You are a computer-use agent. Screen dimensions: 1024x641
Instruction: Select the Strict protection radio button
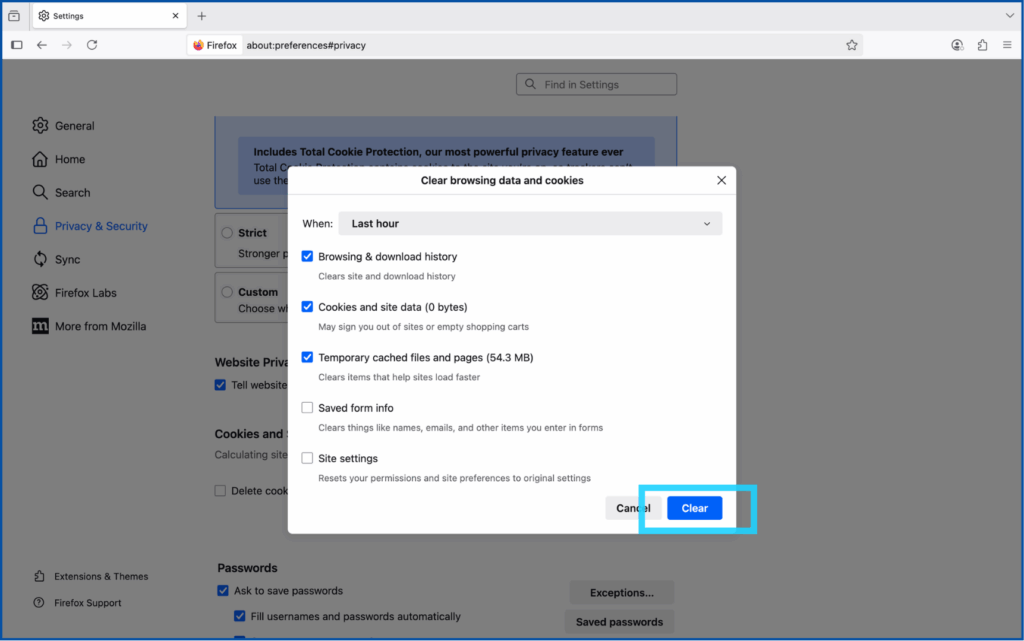(227, 233)
